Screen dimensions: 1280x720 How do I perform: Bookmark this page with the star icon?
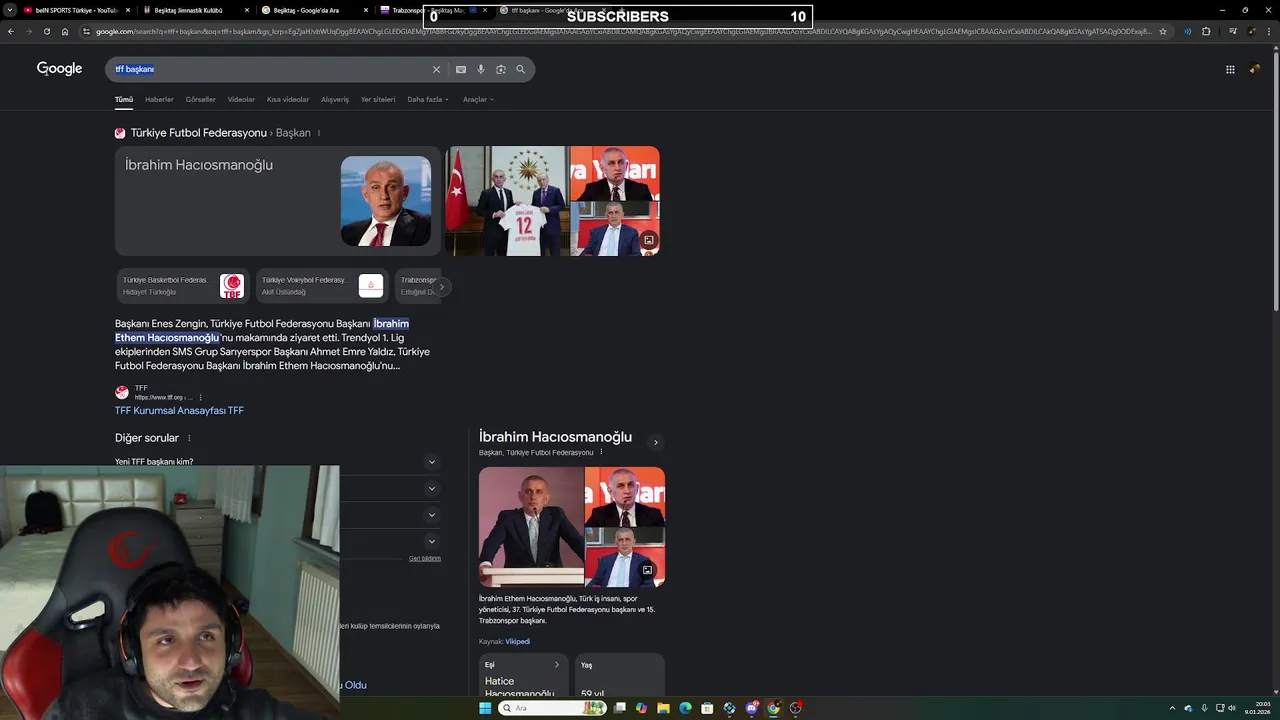tap(1163, 31)
